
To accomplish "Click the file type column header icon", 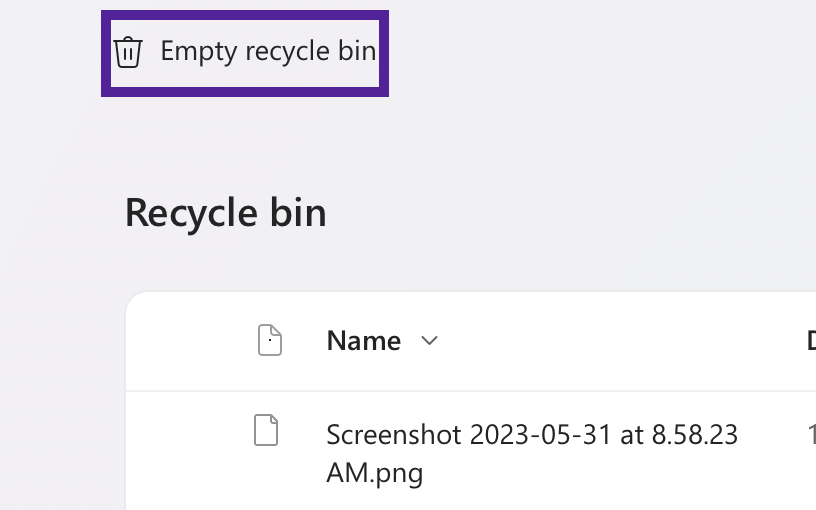I will click(270, 340).
